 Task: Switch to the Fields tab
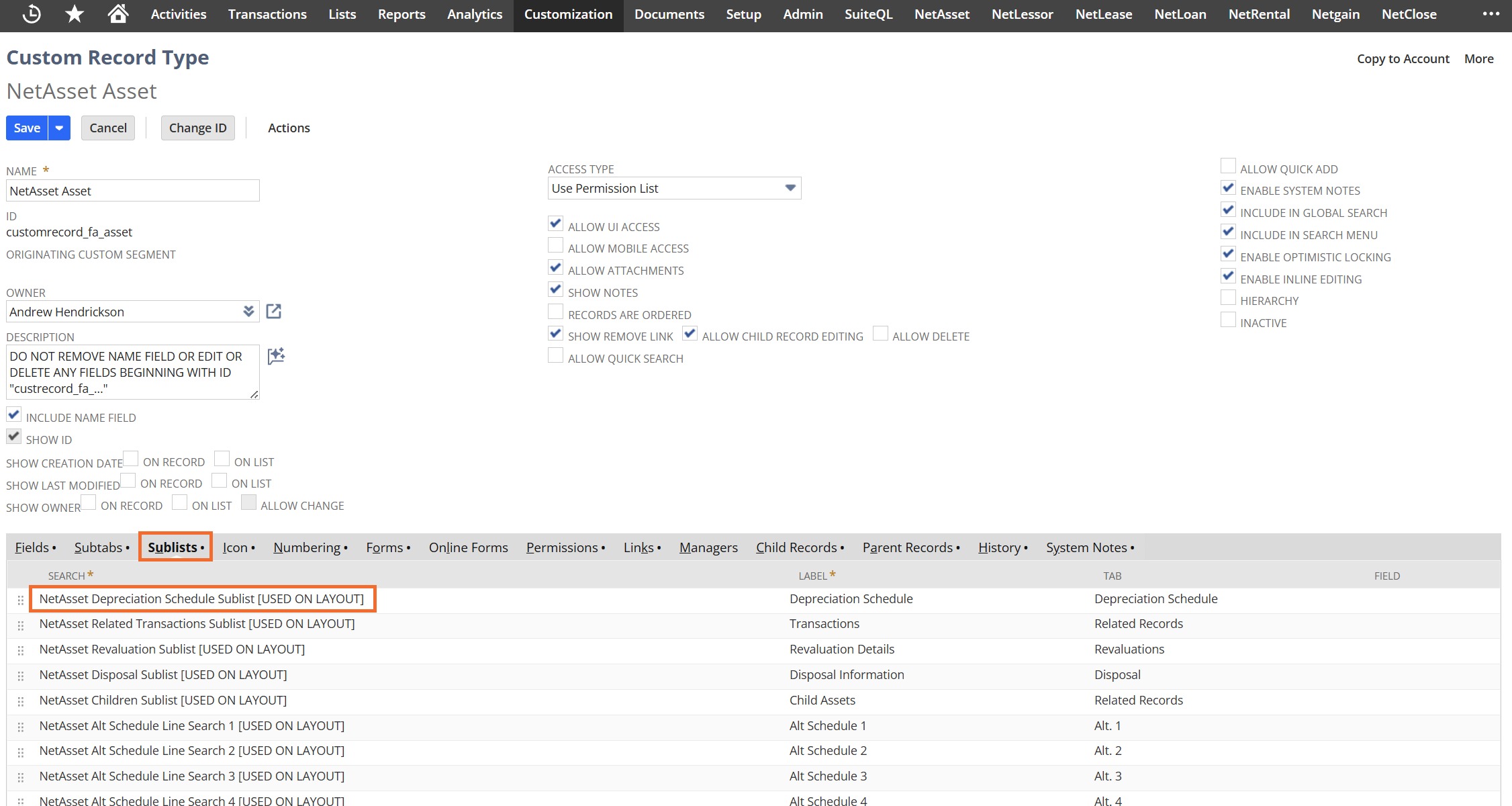click(x=35, y=547)
